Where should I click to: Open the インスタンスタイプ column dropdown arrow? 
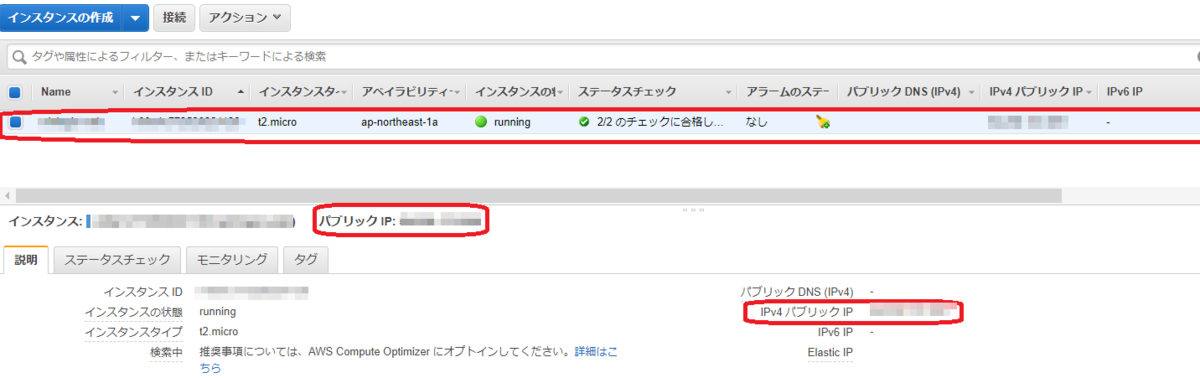[x=345, y=92]
